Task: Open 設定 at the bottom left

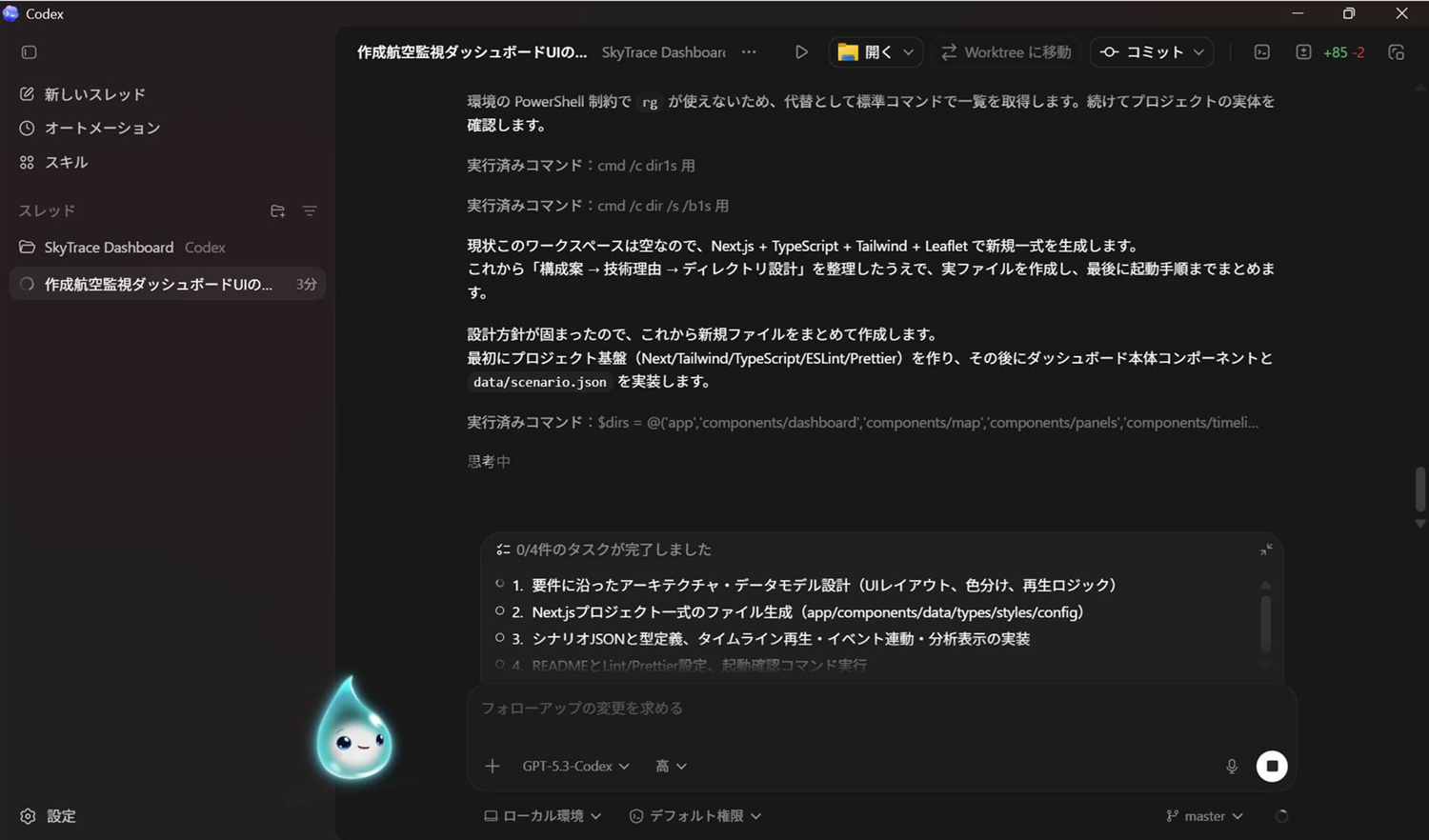Action: click(x=50, y=816)
